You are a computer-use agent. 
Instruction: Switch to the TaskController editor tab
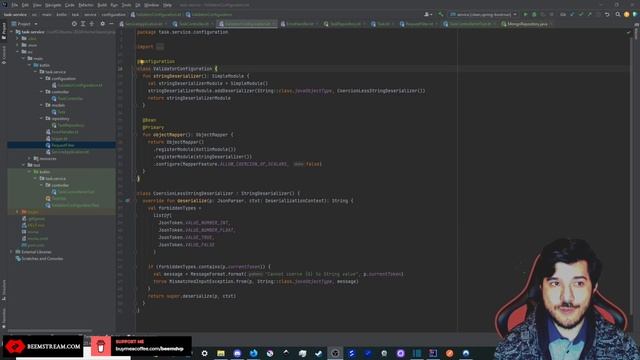pyautogui.click(x=193, y=24)
